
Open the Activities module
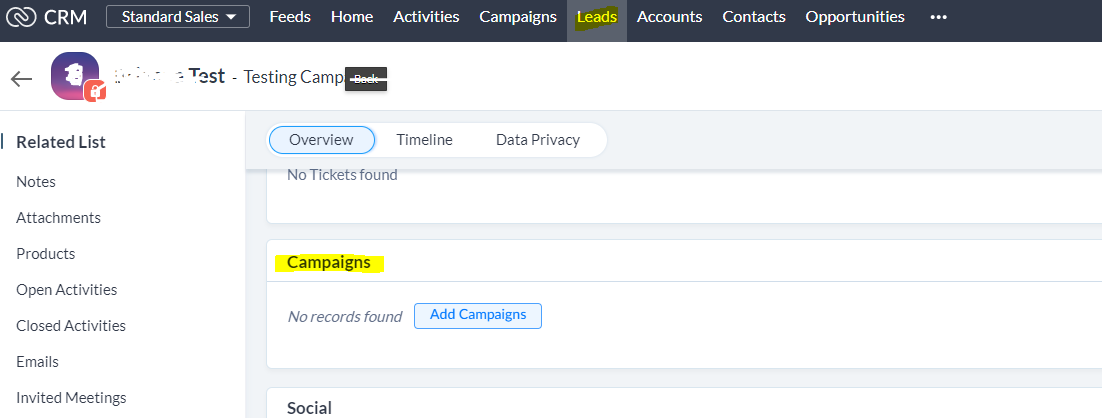point(426,17)
